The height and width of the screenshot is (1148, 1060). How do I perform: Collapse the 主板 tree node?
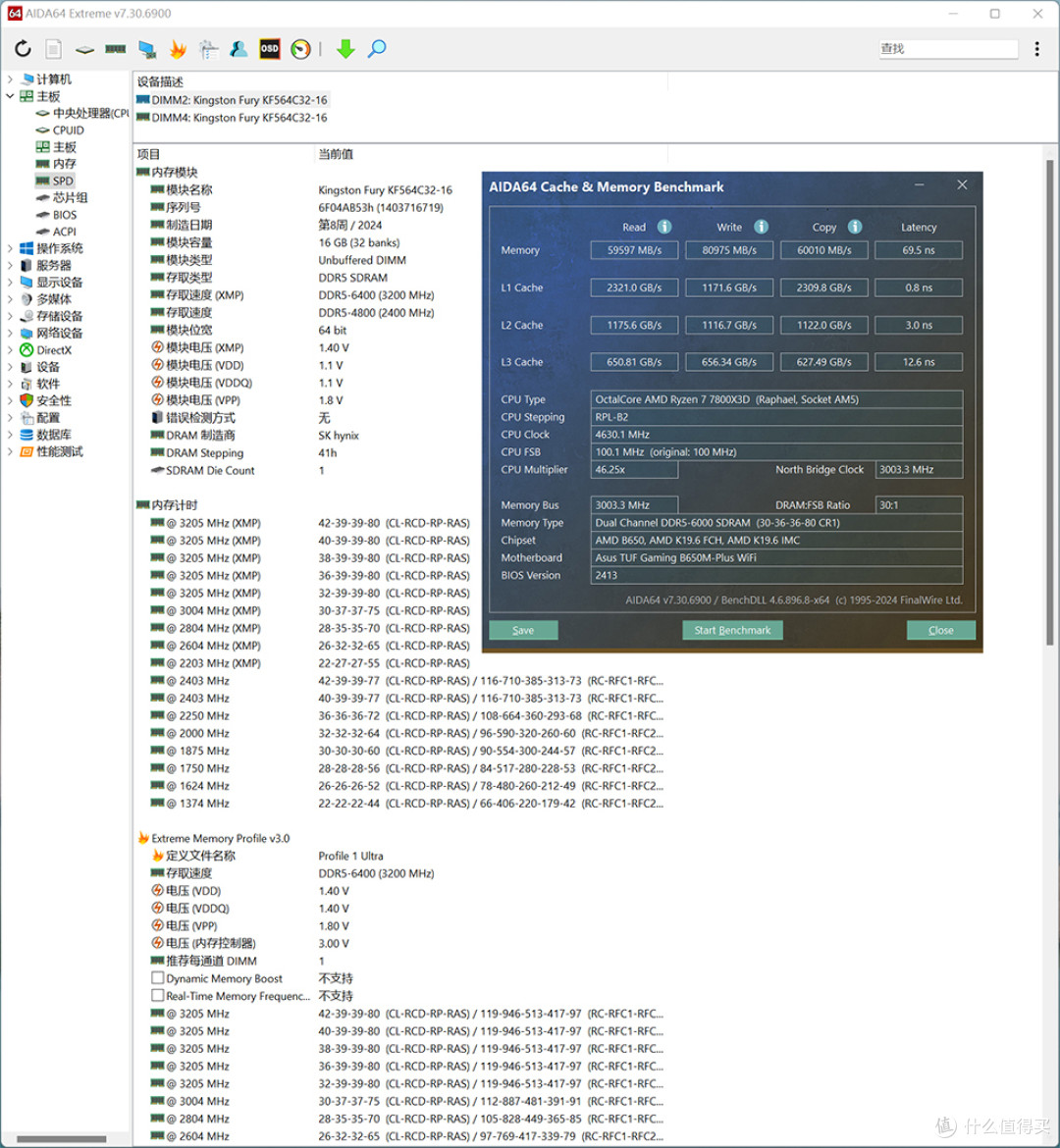pyautogui.click(x=10, y=96)
